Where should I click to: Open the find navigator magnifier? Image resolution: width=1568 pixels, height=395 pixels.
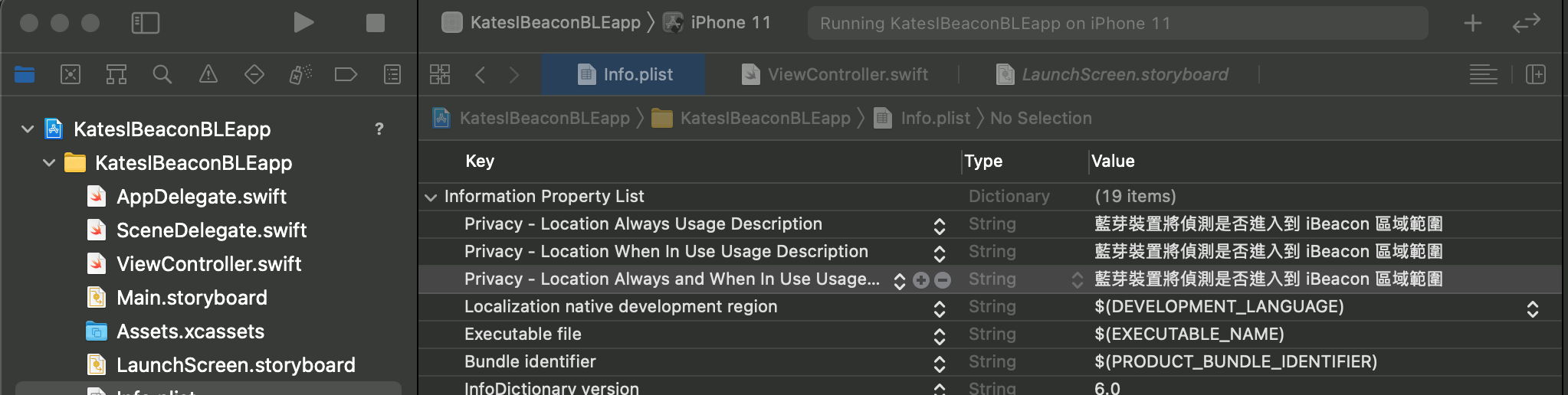tap(162, 74)
